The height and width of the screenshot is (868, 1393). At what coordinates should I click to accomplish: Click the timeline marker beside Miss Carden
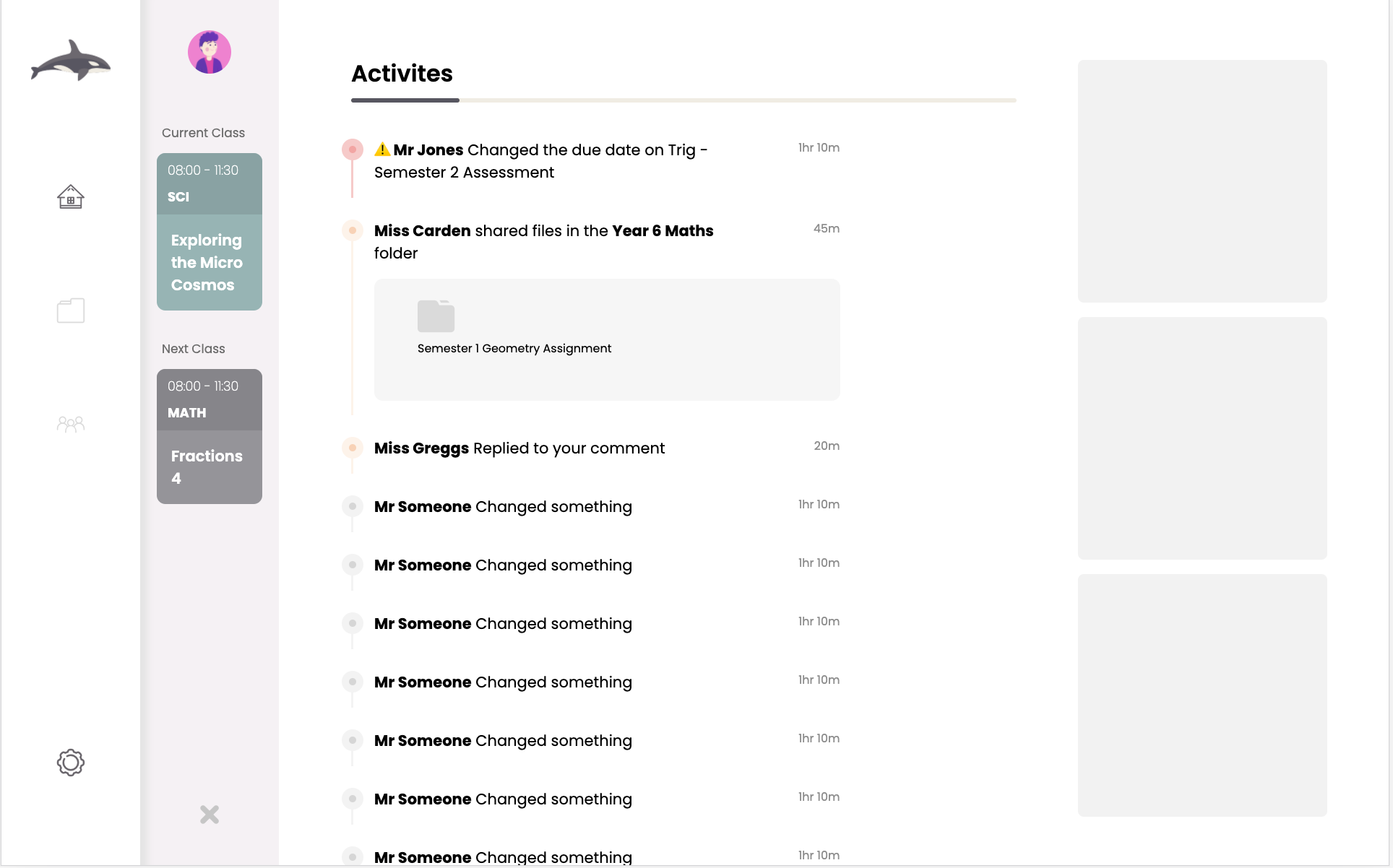pos(353,230)
